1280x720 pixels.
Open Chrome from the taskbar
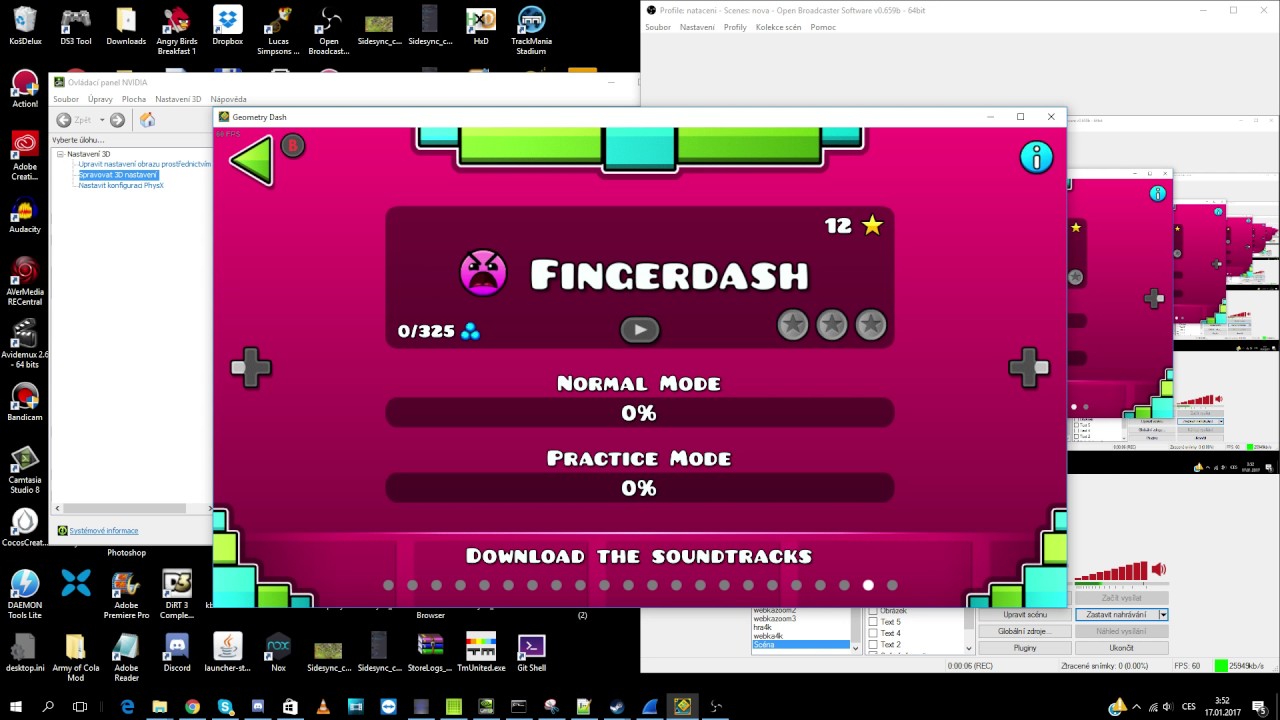192,706
